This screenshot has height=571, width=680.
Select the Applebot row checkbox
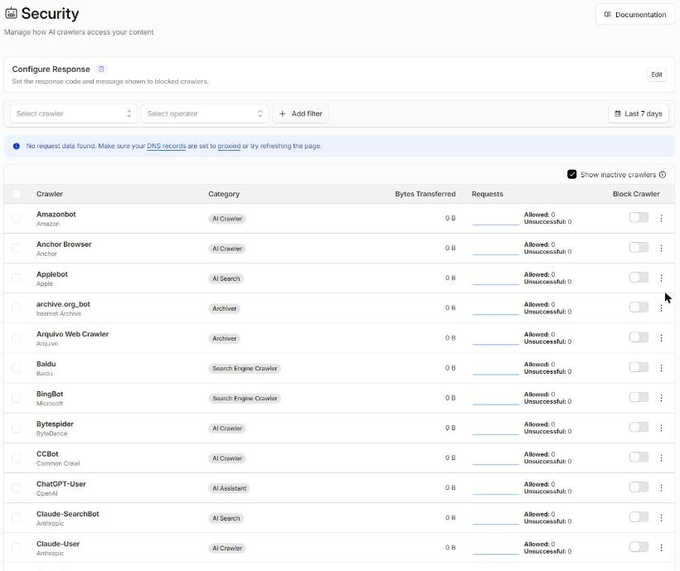(16, 278)
